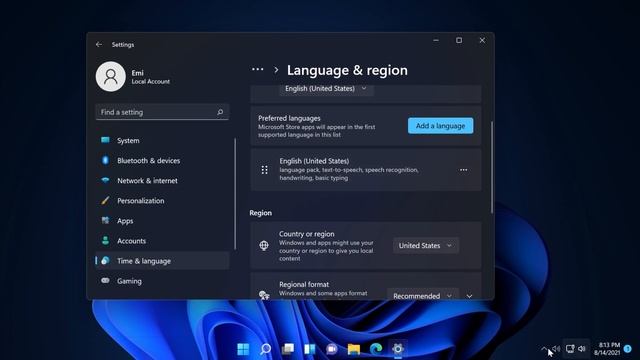Open the Emi user profile picture
Image resolution: width=640 pixels, height=360 pixels.
click(111, 76)
